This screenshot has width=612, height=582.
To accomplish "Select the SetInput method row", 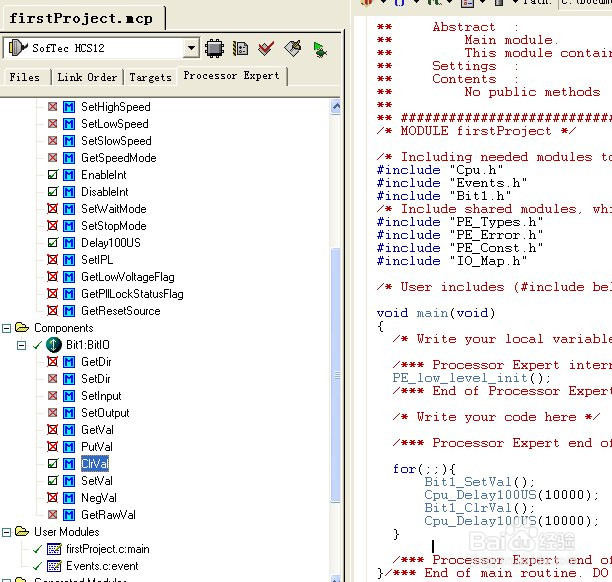I will pyautogui.click(x=101, y=396).
